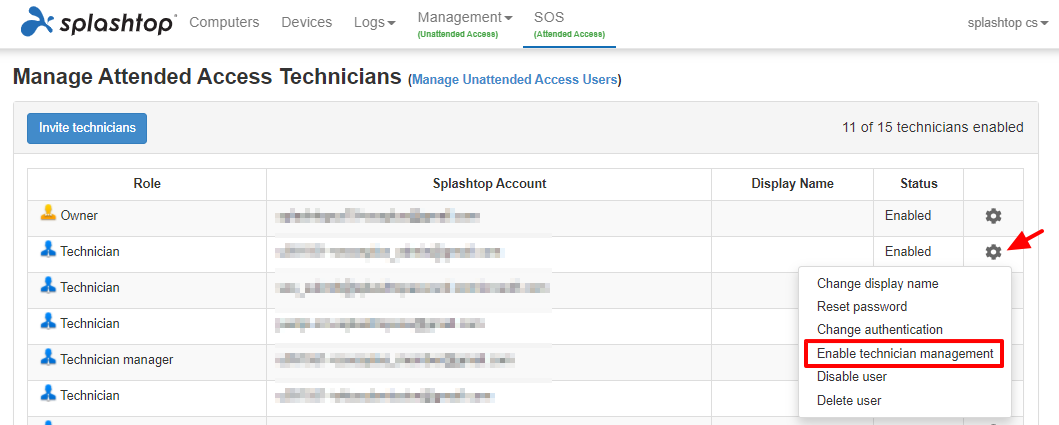Click Manage Attended Access Technicians heading
Image resolution: width=1059 pixels, height=425 pixels.
pos(207,77)
